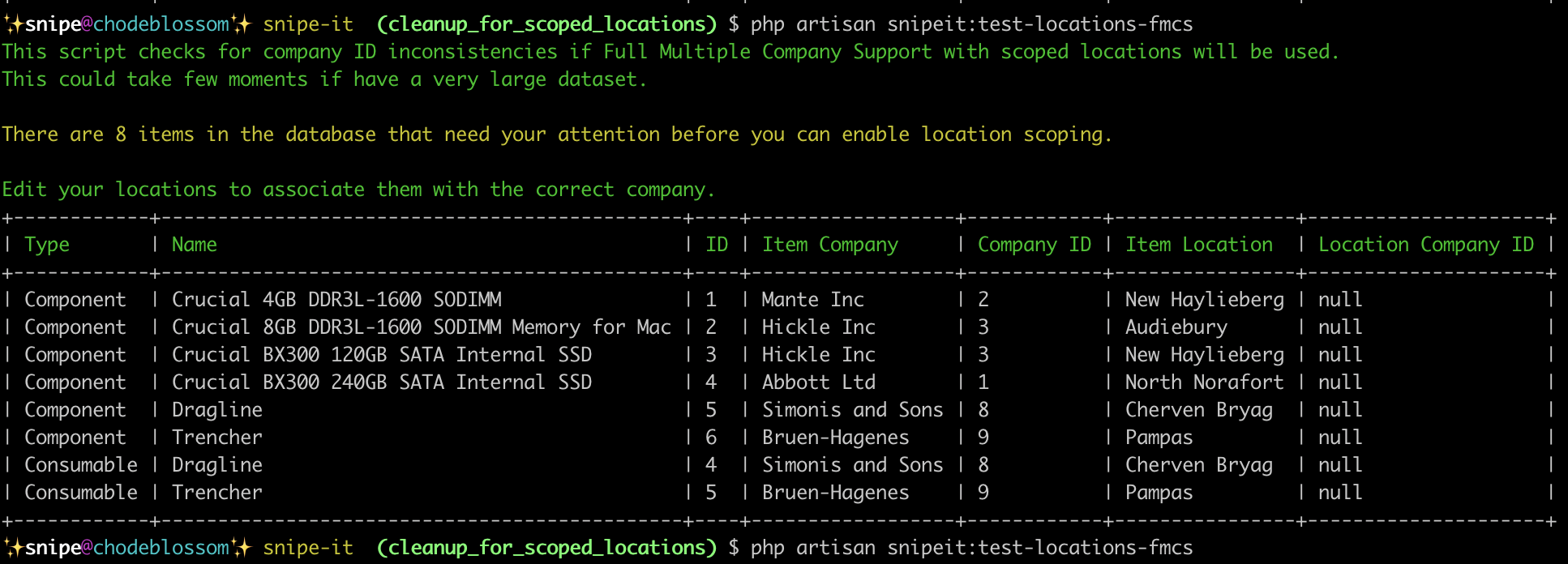This screenshot has height=564, width=1568.
Task: Click Abbott Ltd company cell
Action: tap(819, 382)
